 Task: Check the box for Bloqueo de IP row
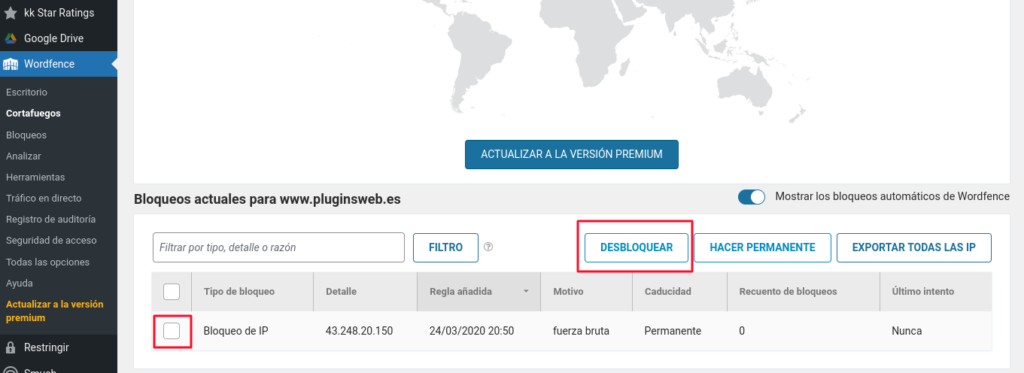pos(172,331)
